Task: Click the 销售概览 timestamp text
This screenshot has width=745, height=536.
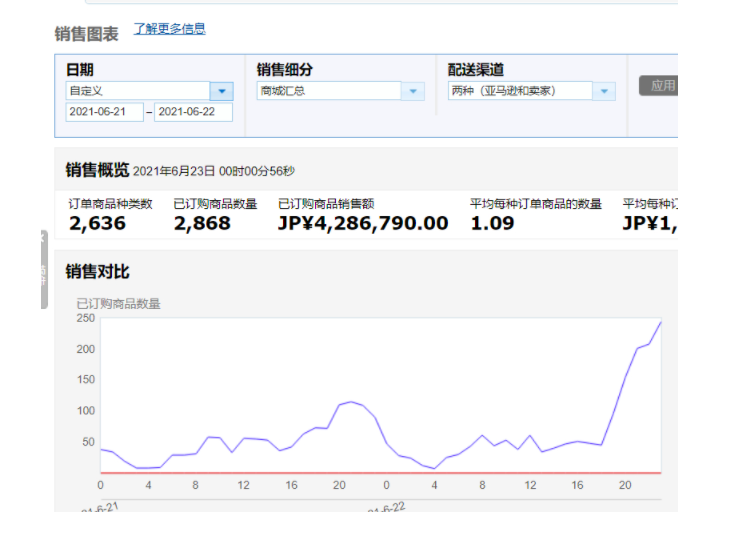Action: click(x=214, y=170)
